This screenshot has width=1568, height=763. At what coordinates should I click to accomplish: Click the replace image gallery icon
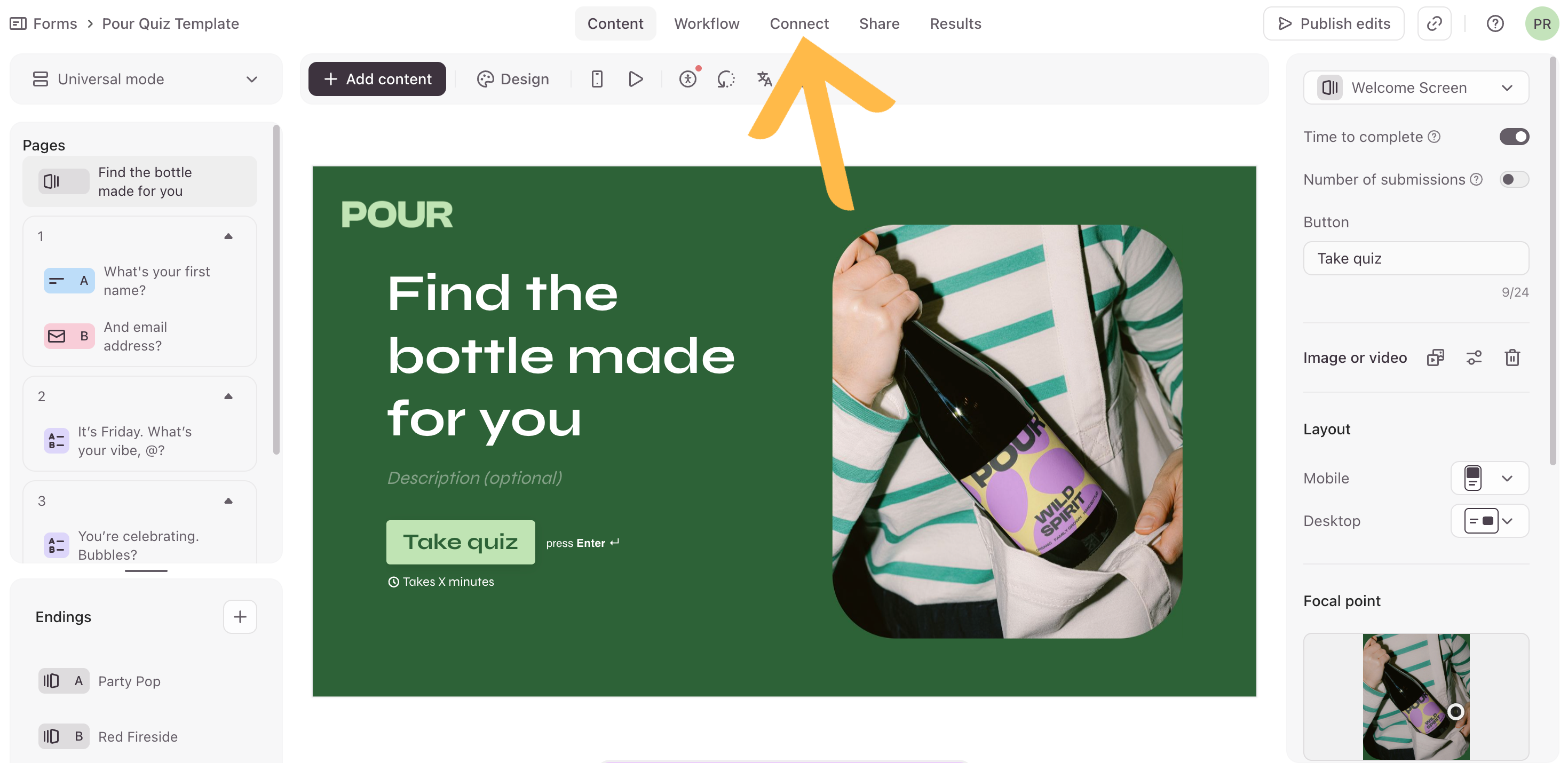1435,358
